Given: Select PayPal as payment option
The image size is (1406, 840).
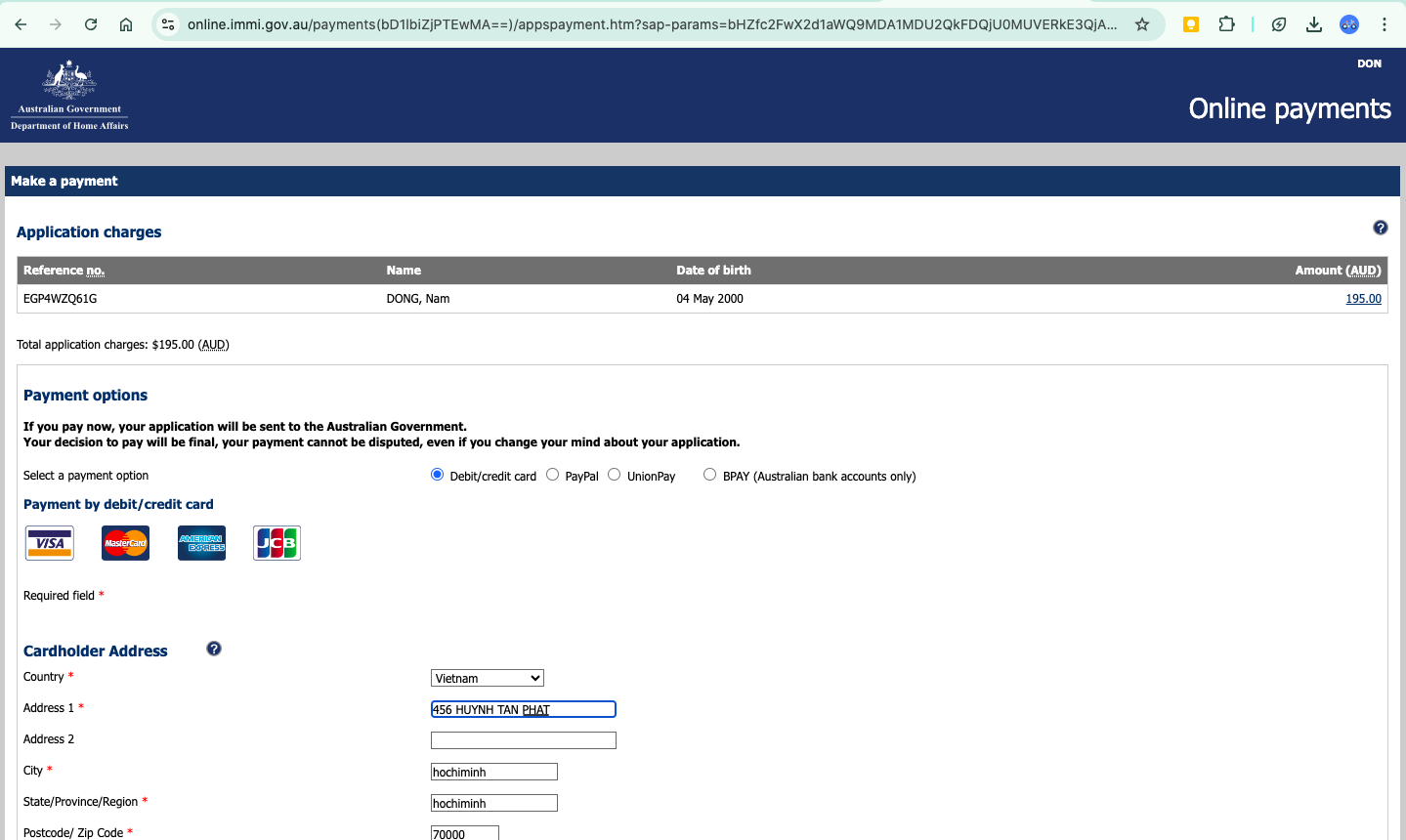Looking at the screenshot, I should (551, 475).
